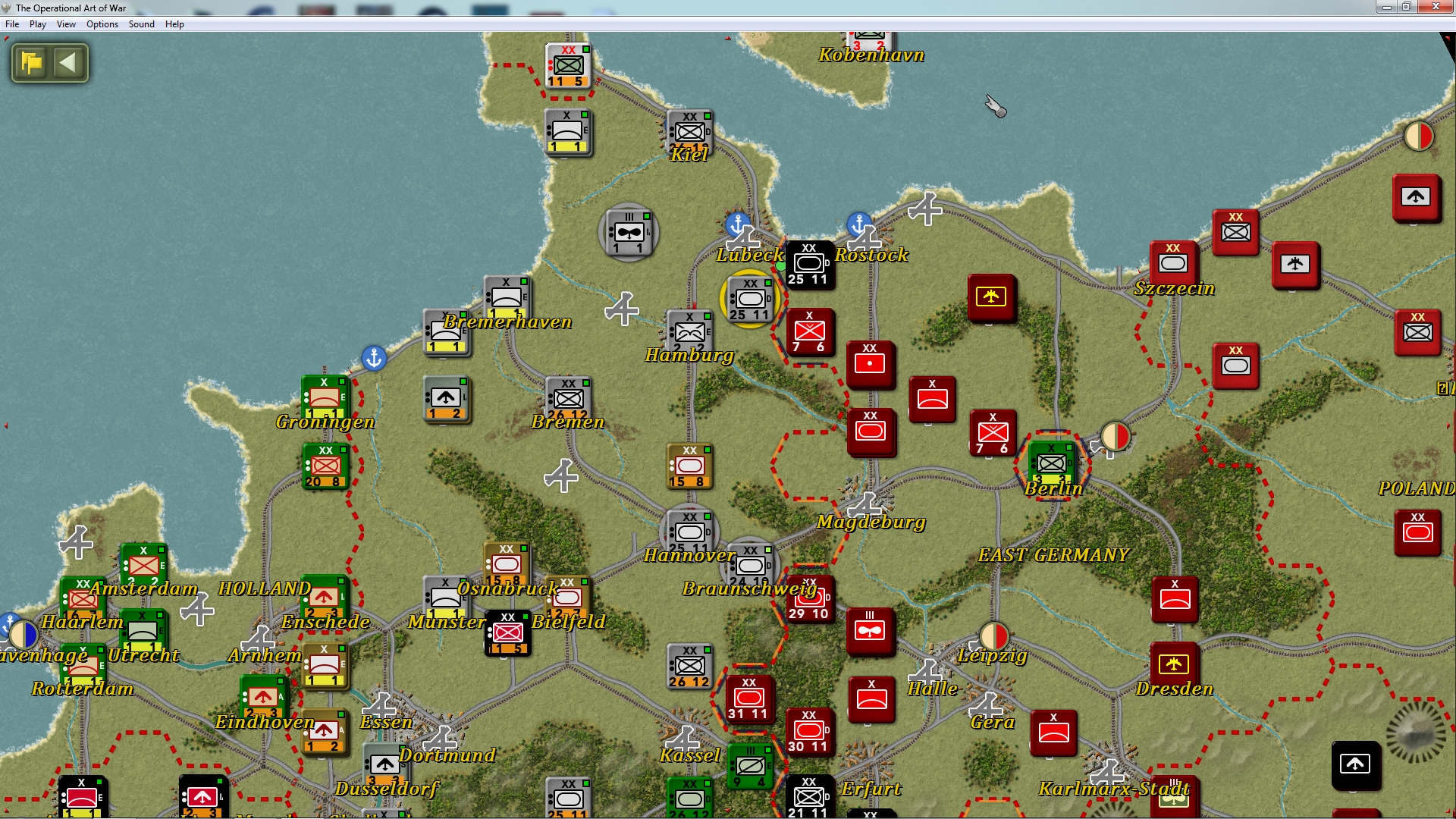Screen dimensions: 1456x819
Task: Click the anchor icon north of Groningen
Action: tap(374, 358)
